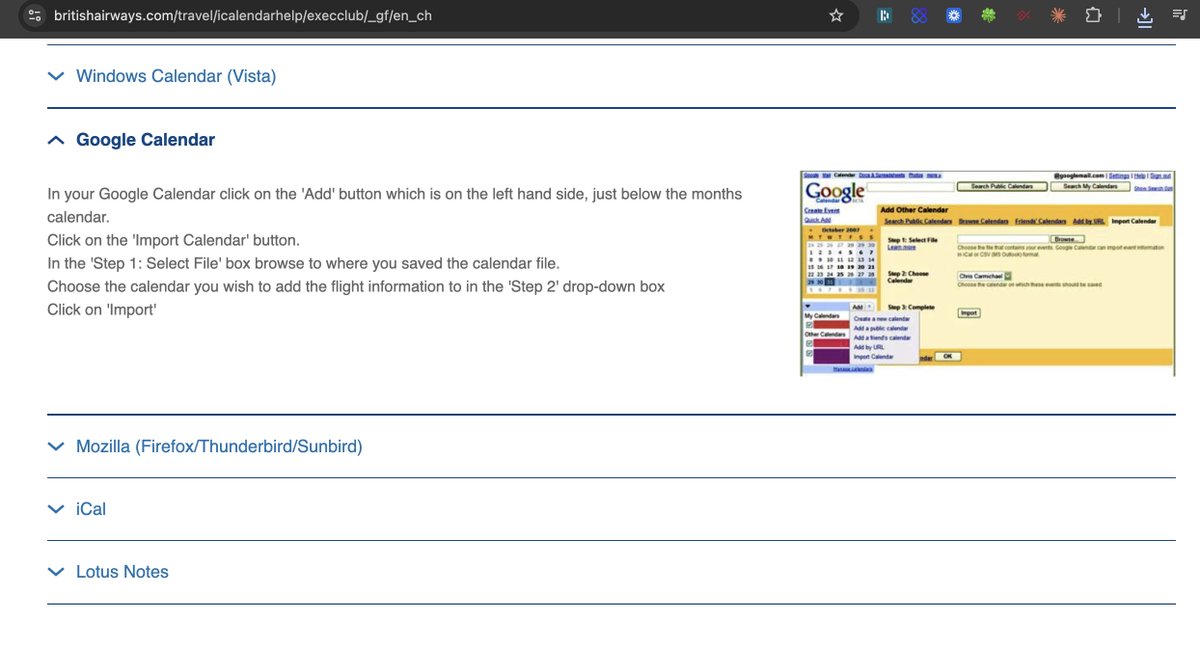Click text "Click on 'Import'"
Viewport: 1200px width, 648px height.
tap(102, 309)
